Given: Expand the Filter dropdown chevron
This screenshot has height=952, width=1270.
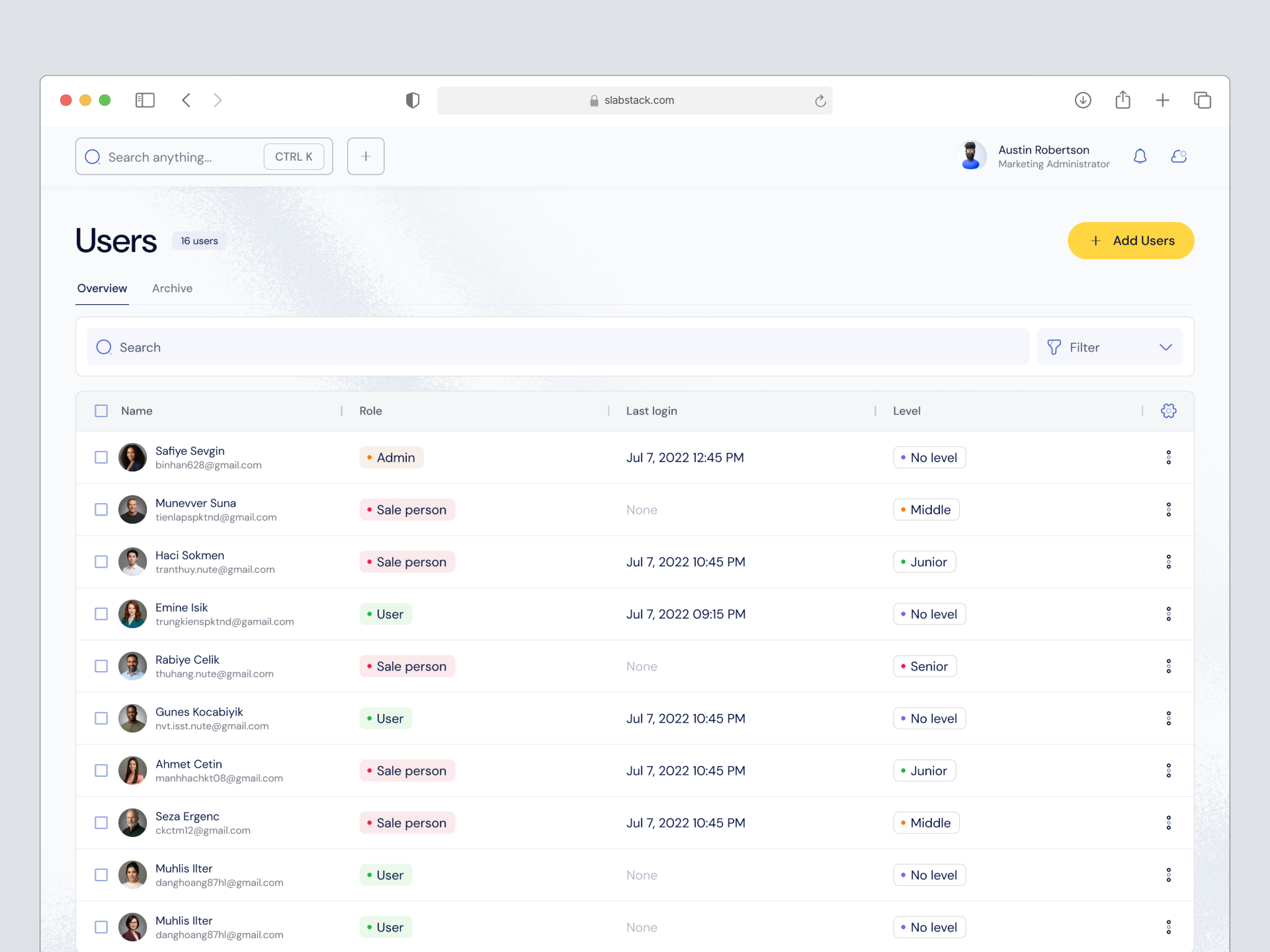Looking at the screenshot, I should 1165,347.
